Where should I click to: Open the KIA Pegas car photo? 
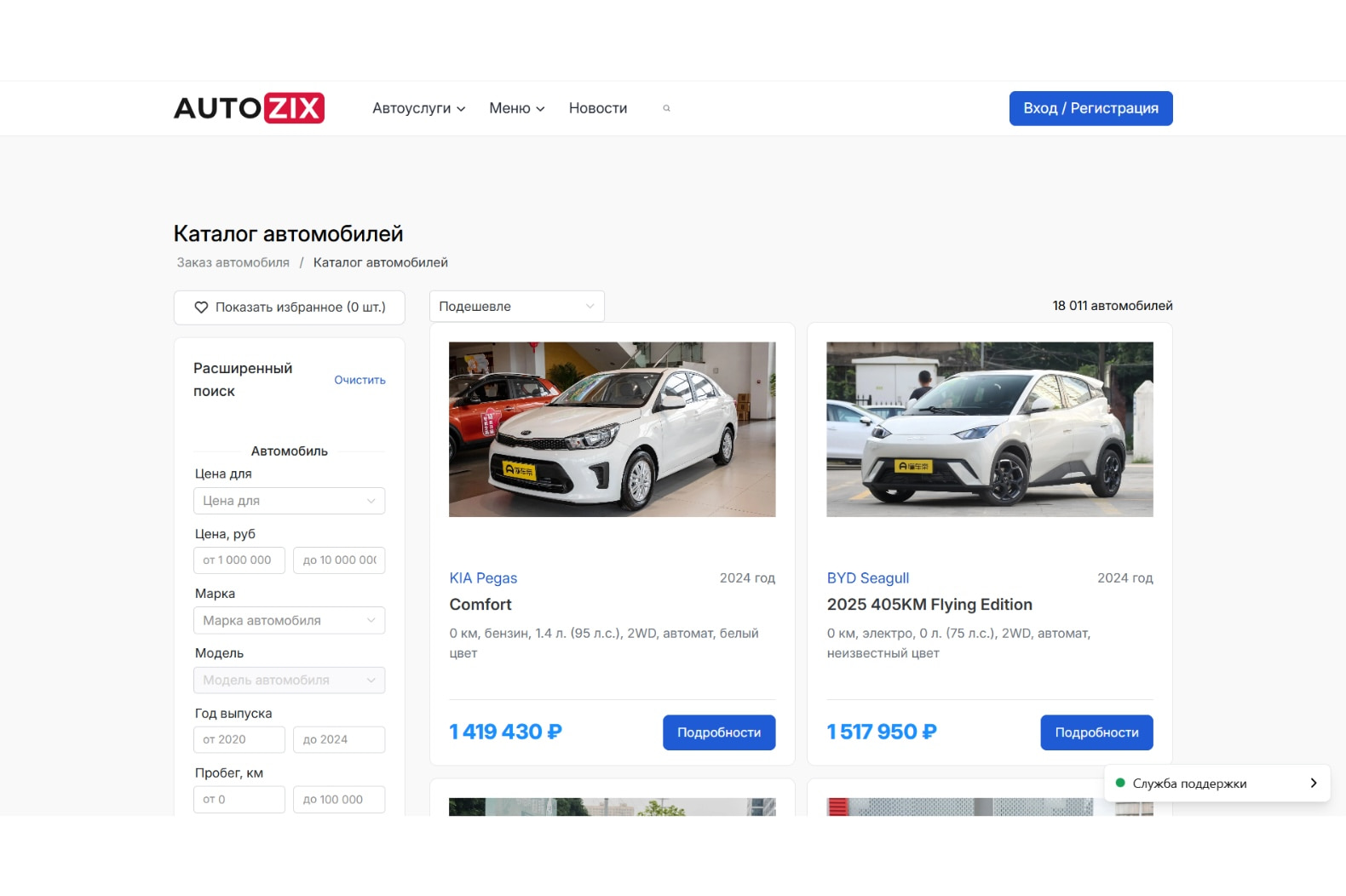tap(612, 429)
